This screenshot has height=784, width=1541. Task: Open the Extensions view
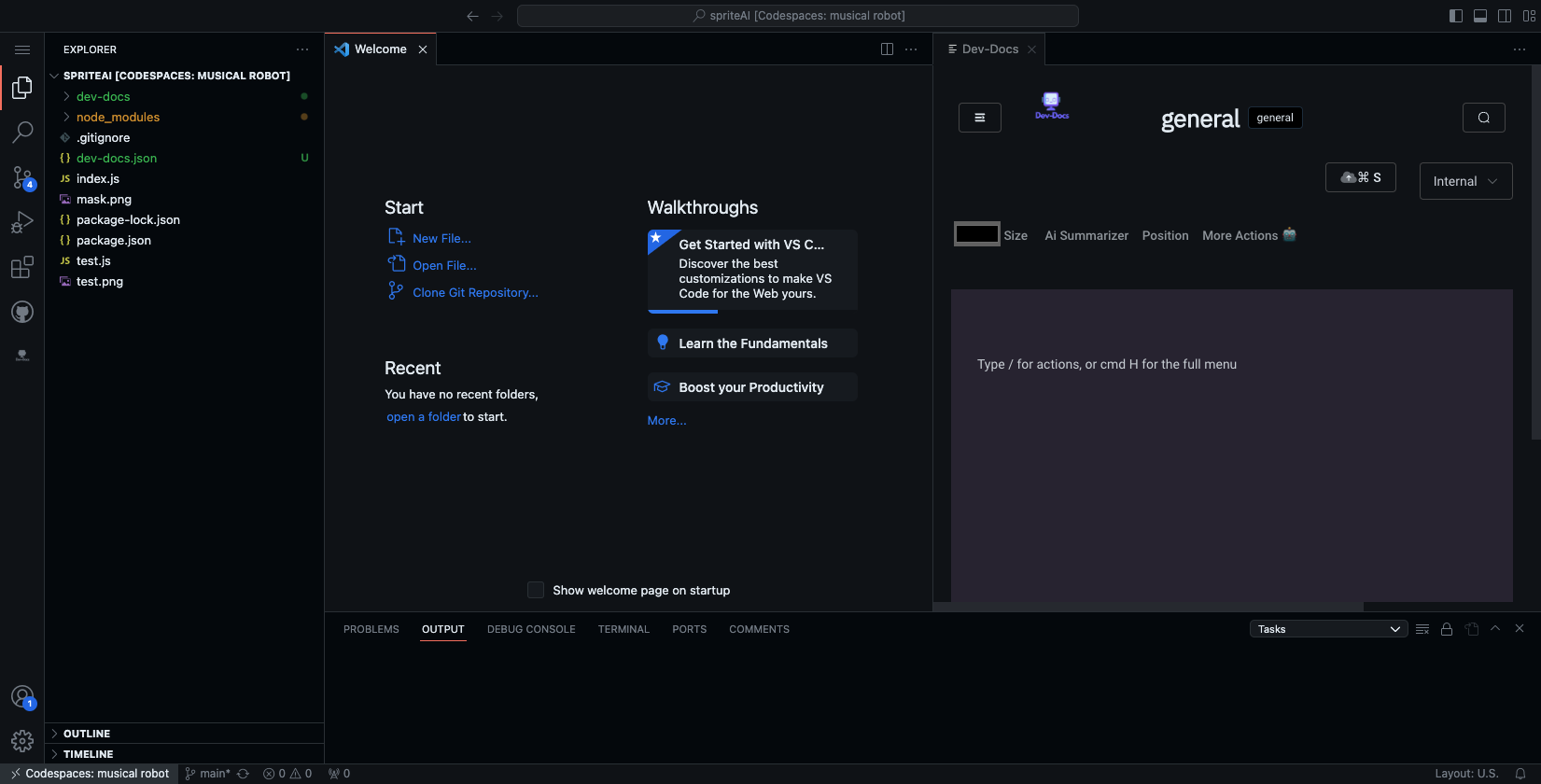[x=22, y=268]
